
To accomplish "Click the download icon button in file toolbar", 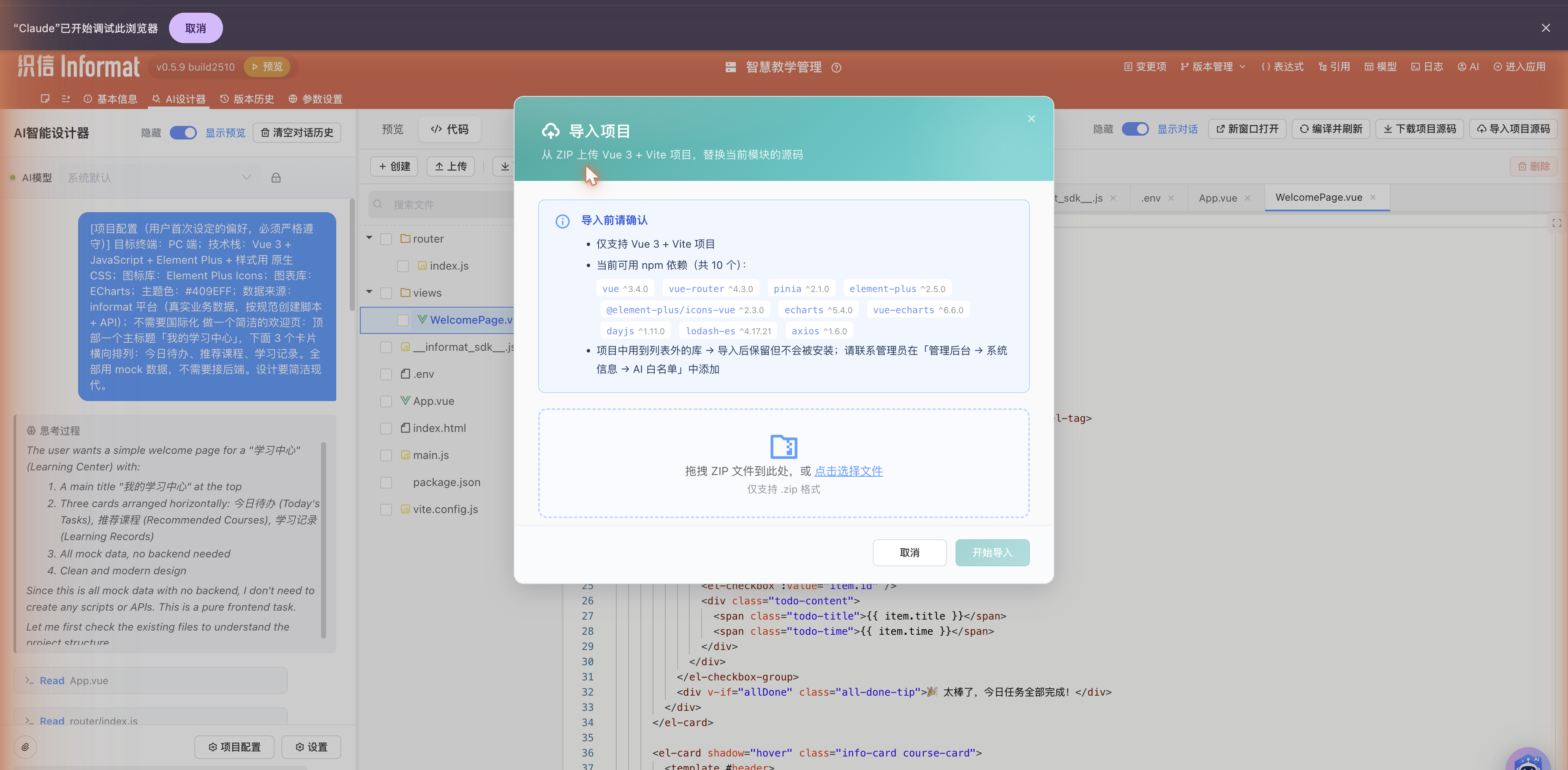I will click(505, 167).
